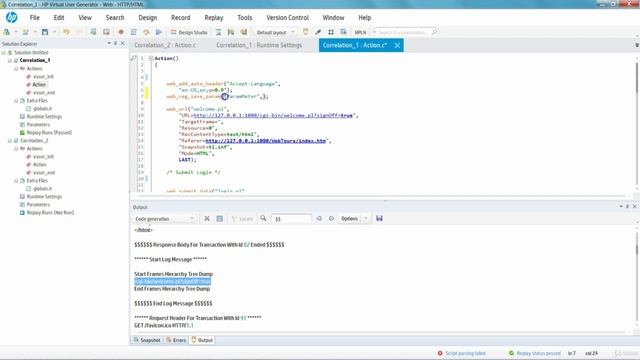
Task: Click the save script disk icon
Action: tap(45, 32)
